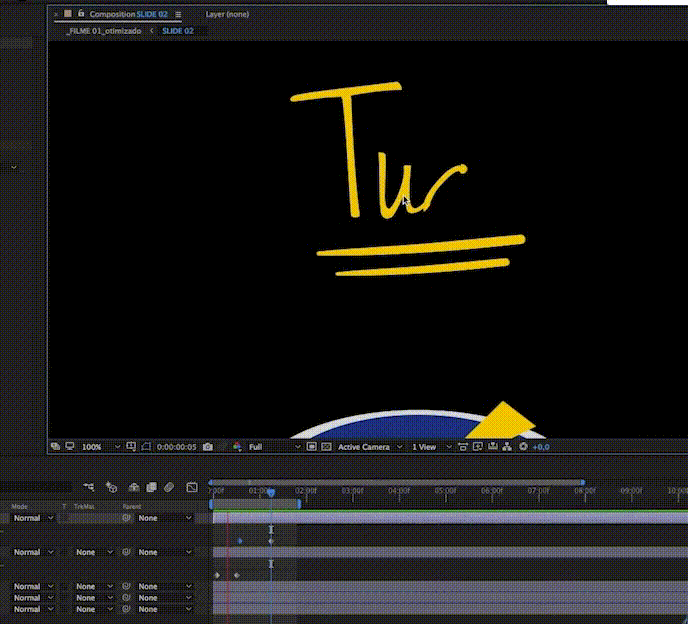Open the 100% magnification dropdown
The width and height of the screenshot is (688, 624).
pyautogui.click(x=101, y=447)
